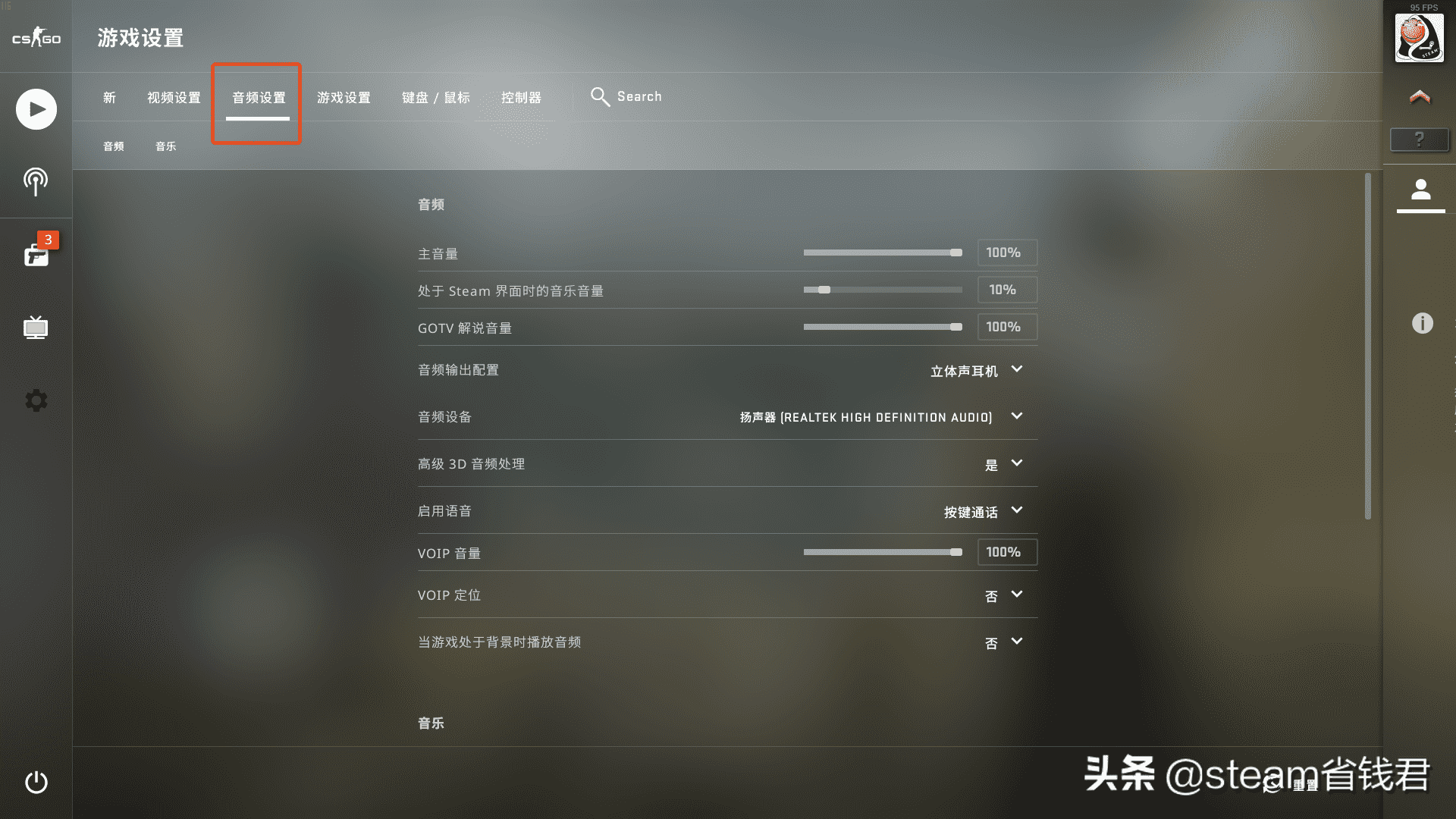Switch to 音频 sub-tab
Image resolution: width=1456 pixels, height=819 pixels.
click(113, 146)
